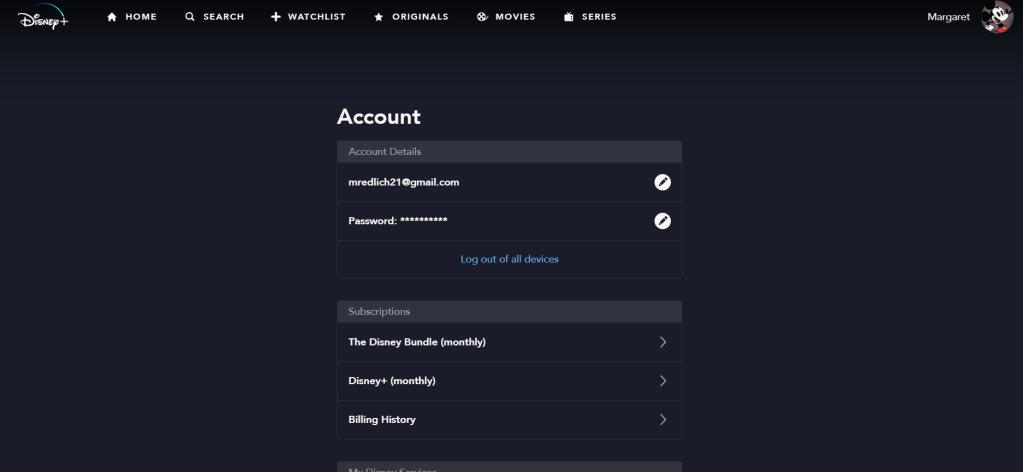Open the Watchlist menu label

pyautogui.click(x=316, y=17)
